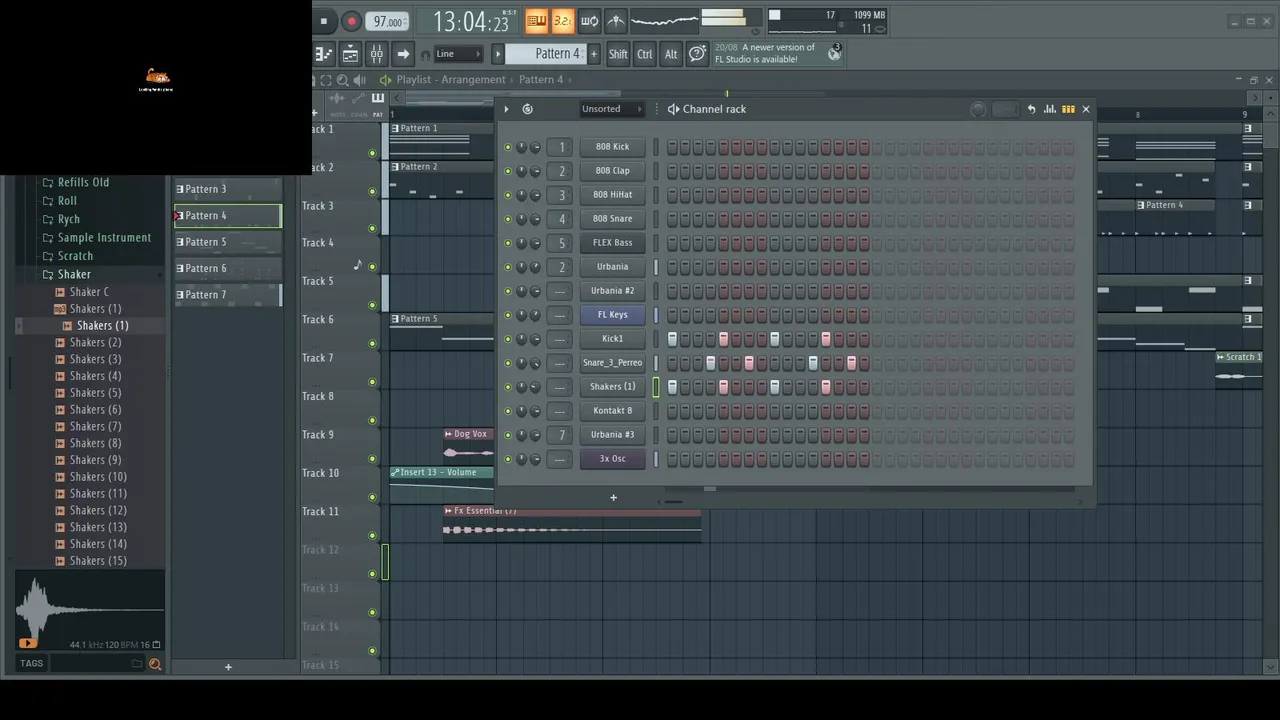Select the Playlist select tool icon

(x=326, y=80)
